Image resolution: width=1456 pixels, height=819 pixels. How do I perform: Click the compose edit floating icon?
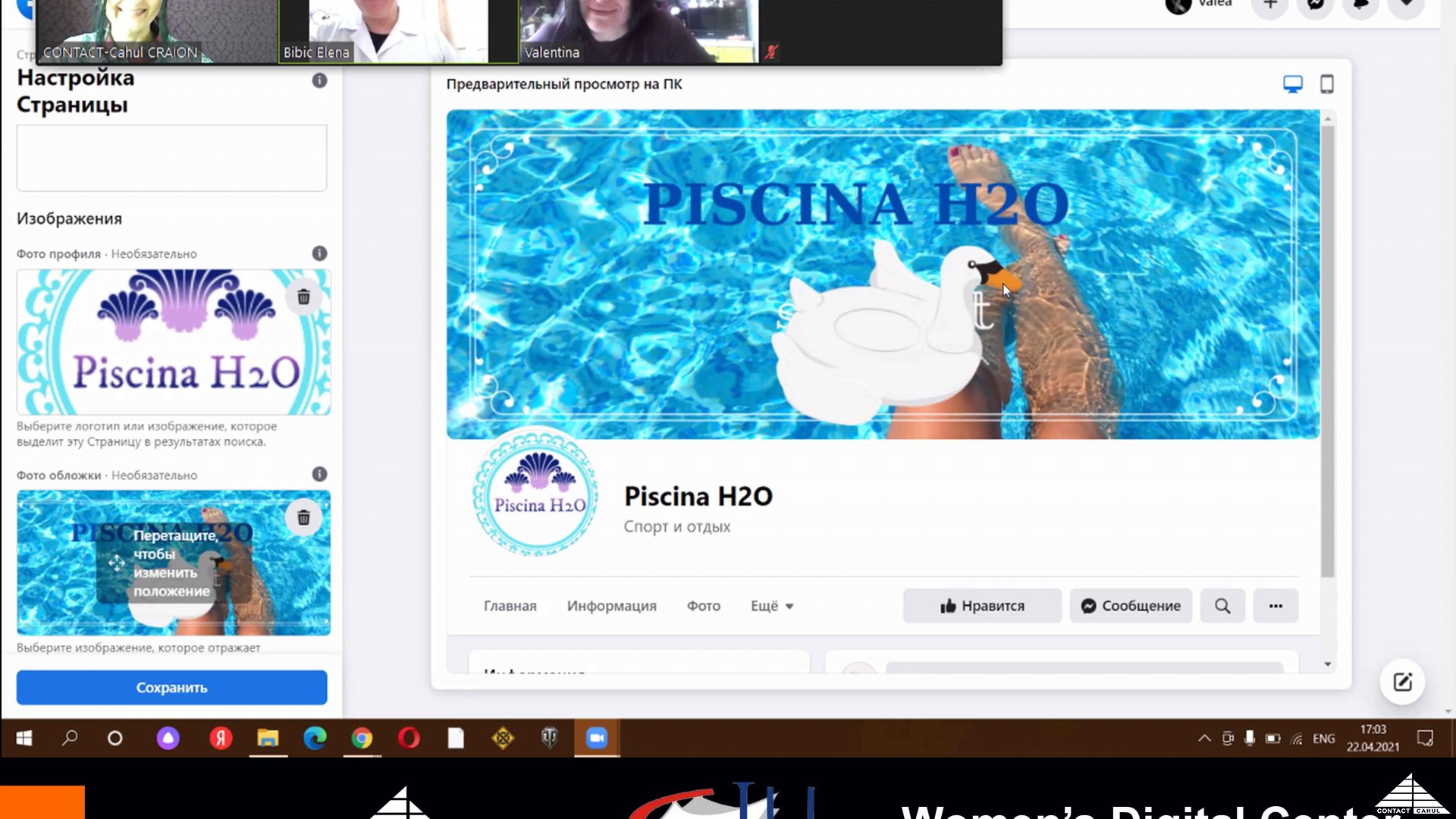(x=1401, y=682)
